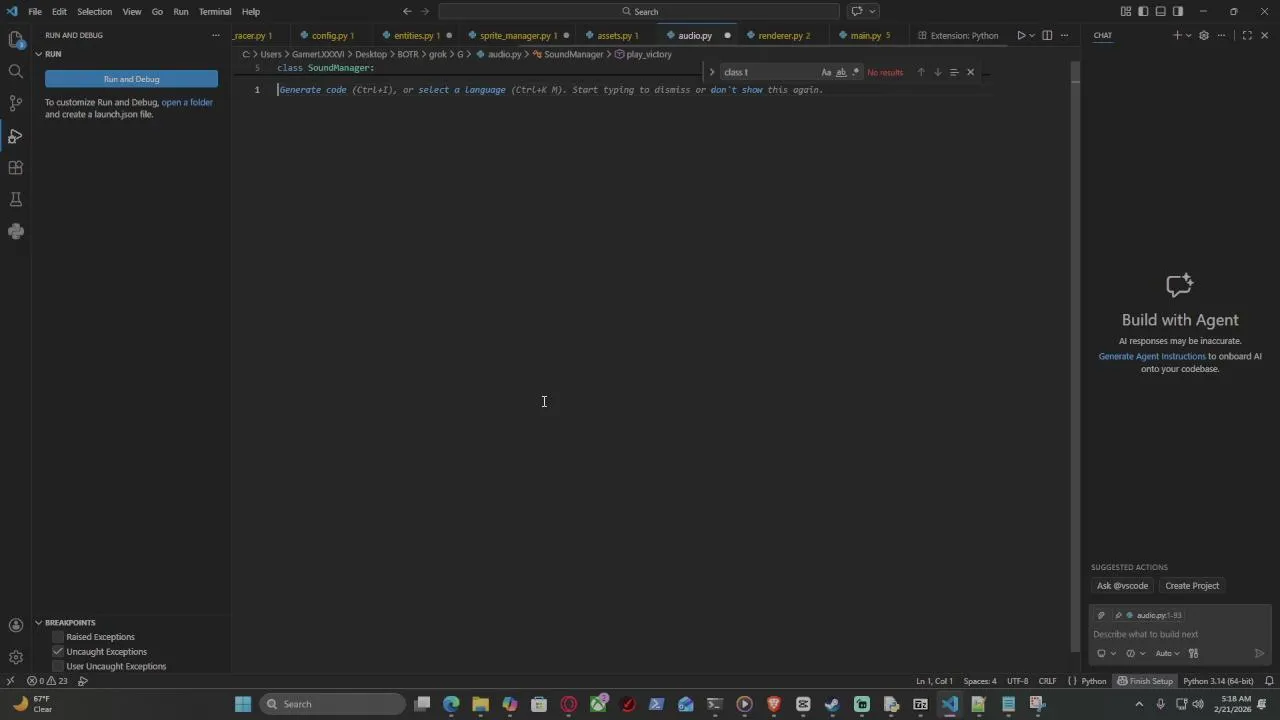Click the split editor right icon
Screen dimensions: 1280x720
point(1047,36)
